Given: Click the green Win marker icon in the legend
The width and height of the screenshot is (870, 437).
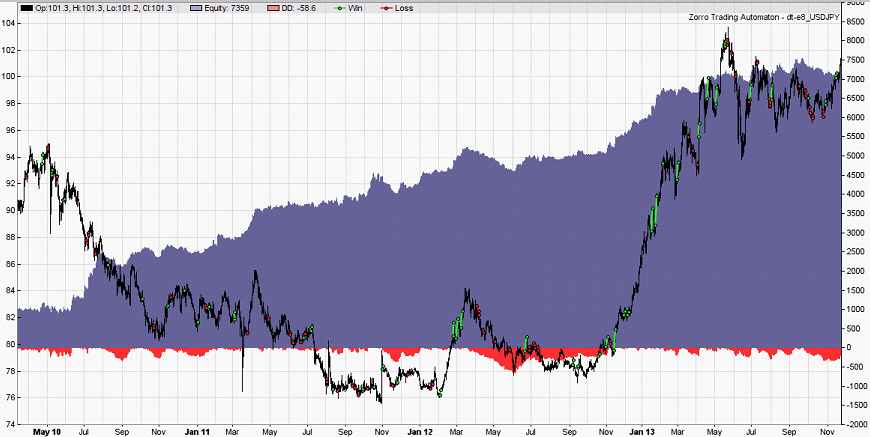Looking at the screenshot, I should (339, 8).
